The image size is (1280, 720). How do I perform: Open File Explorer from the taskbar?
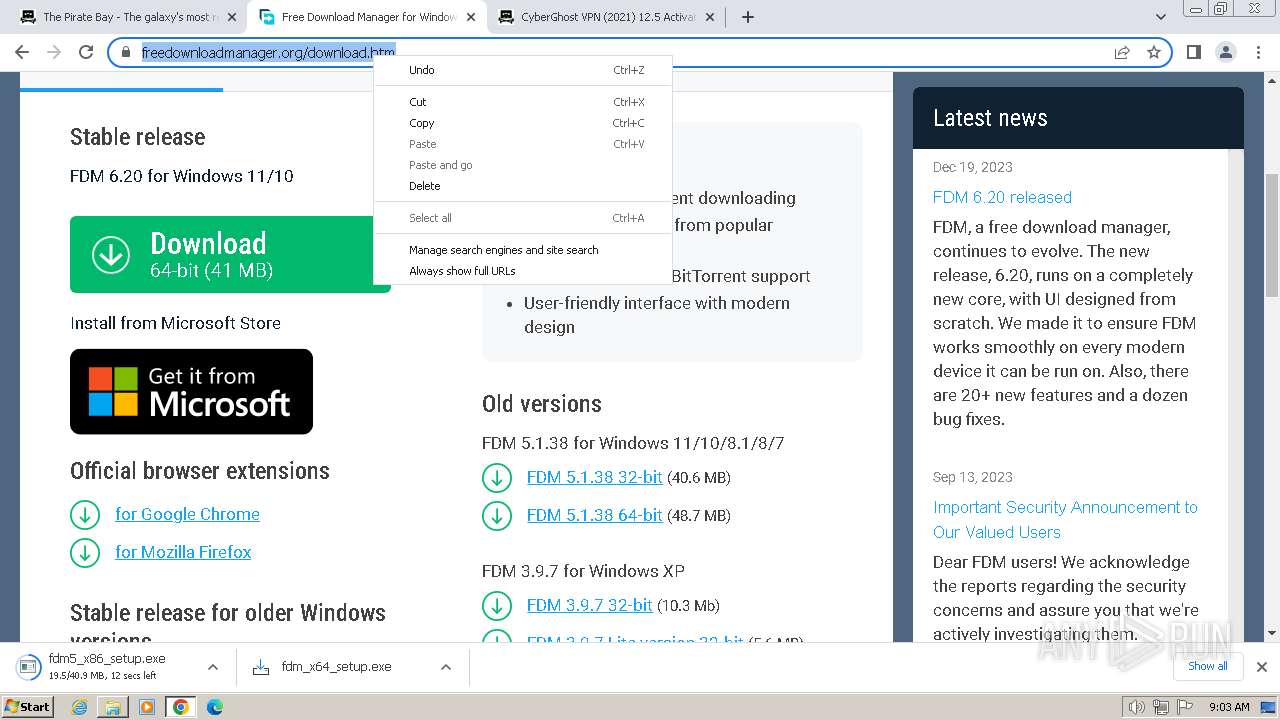coord(113,707)
